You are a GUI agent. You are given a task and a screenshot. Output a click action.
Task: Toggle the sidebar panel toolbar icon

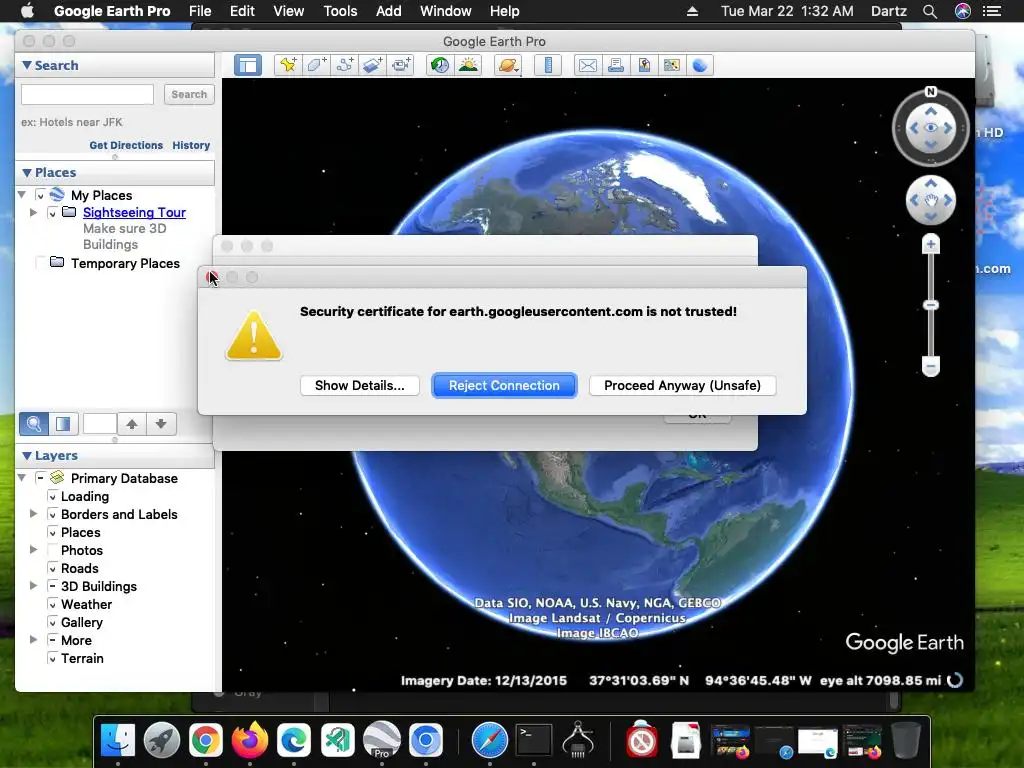click(248, 65)
